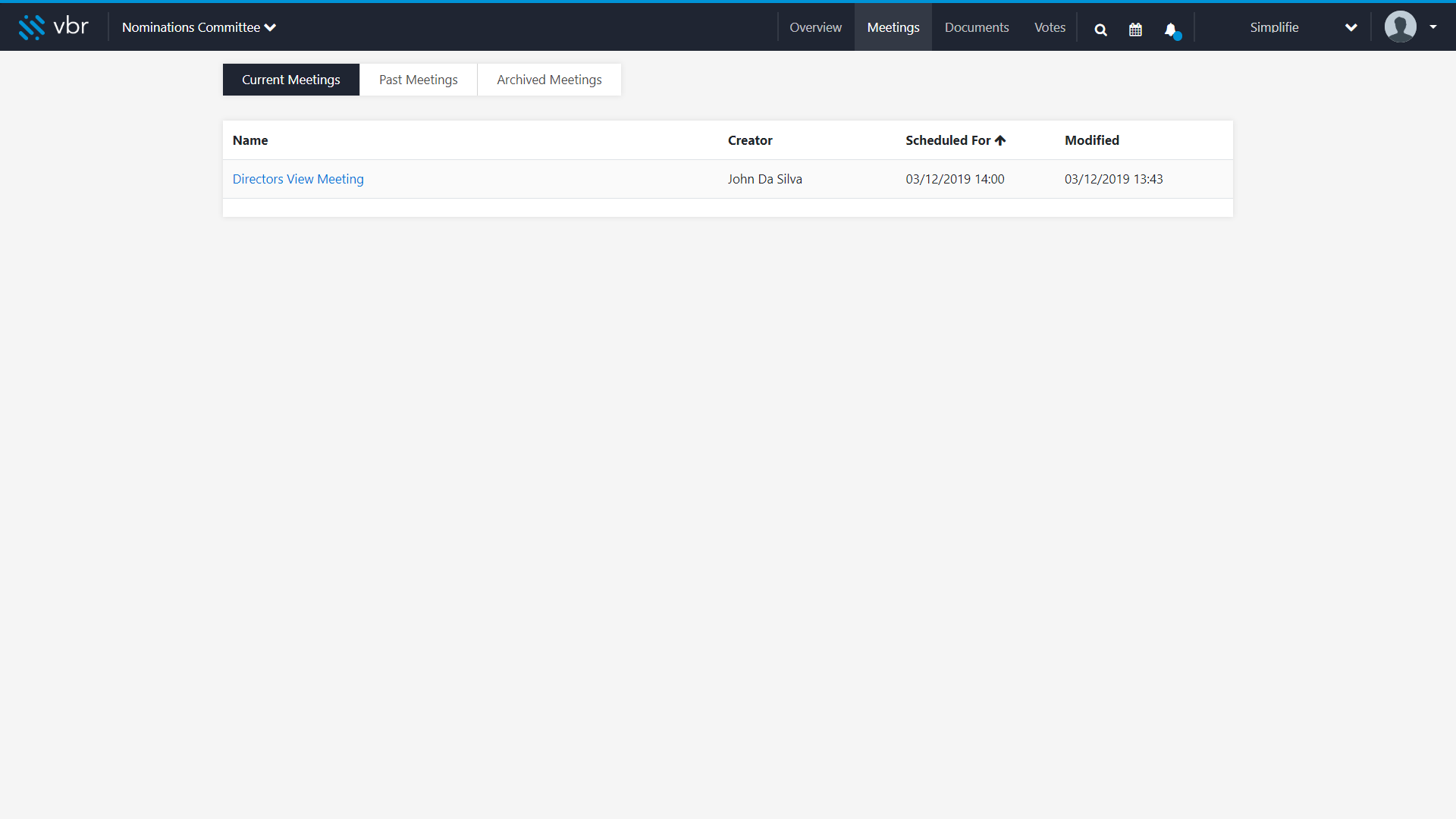Open the user menu caret arrow

pos(1432,27)
